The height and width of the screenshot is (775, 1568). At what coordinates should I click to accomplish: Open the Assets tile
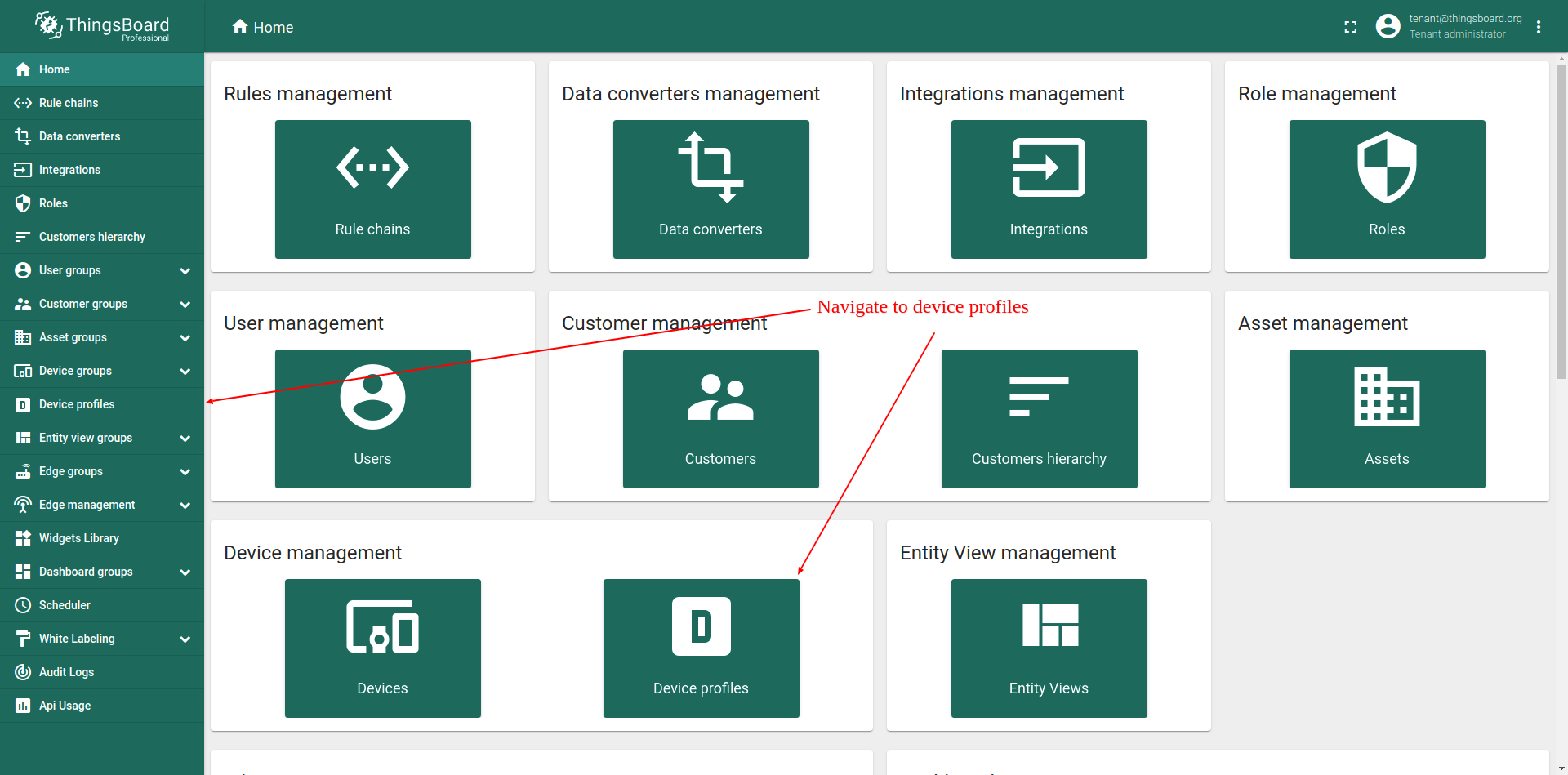(1388, 419)
